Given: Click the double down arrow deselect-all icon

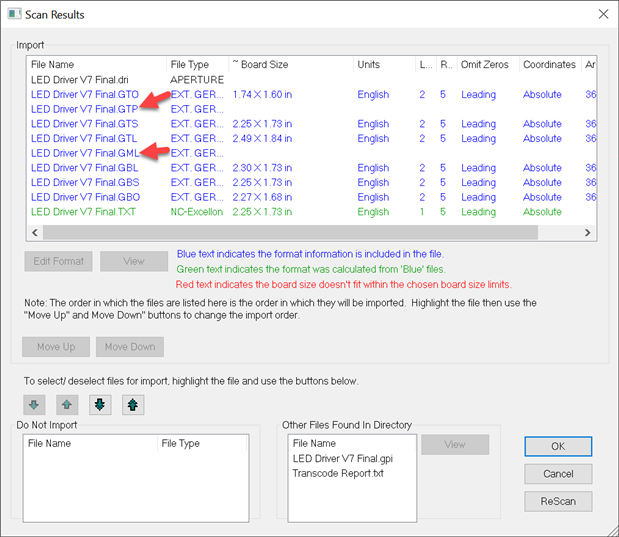Looking at the screenshot, I should [100, 405].
